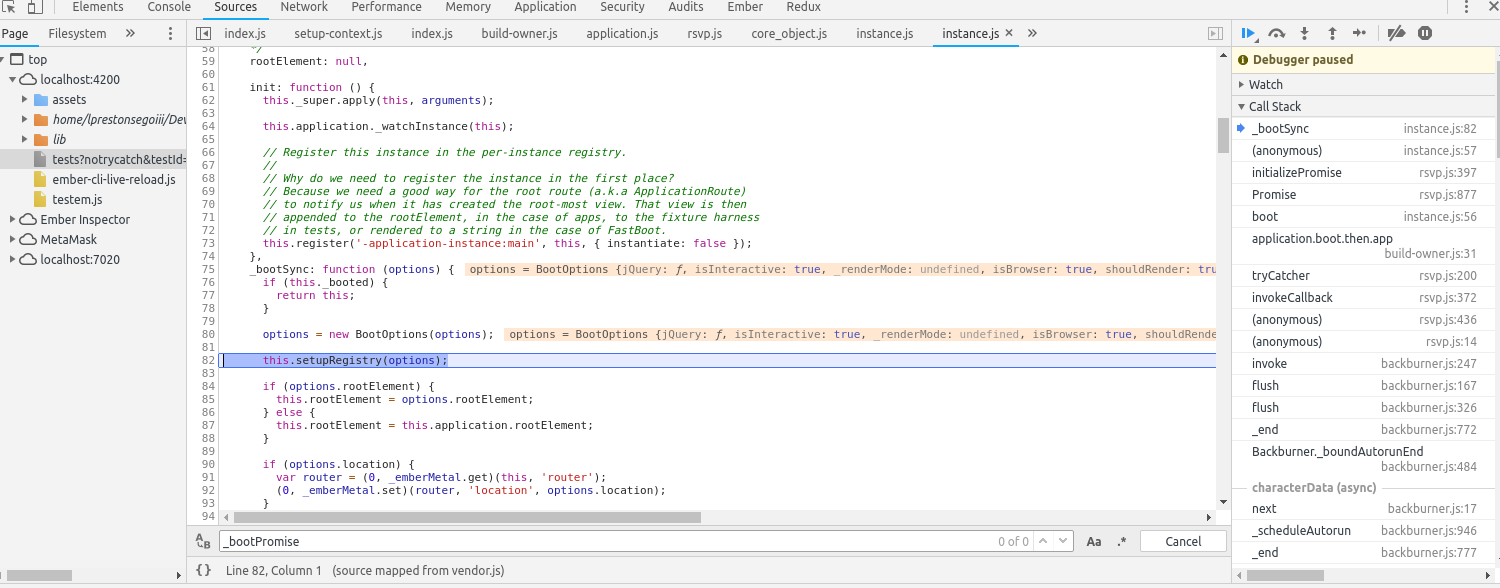
Task: Switch to the Elements panel
Action: click(x=98, y=7)
